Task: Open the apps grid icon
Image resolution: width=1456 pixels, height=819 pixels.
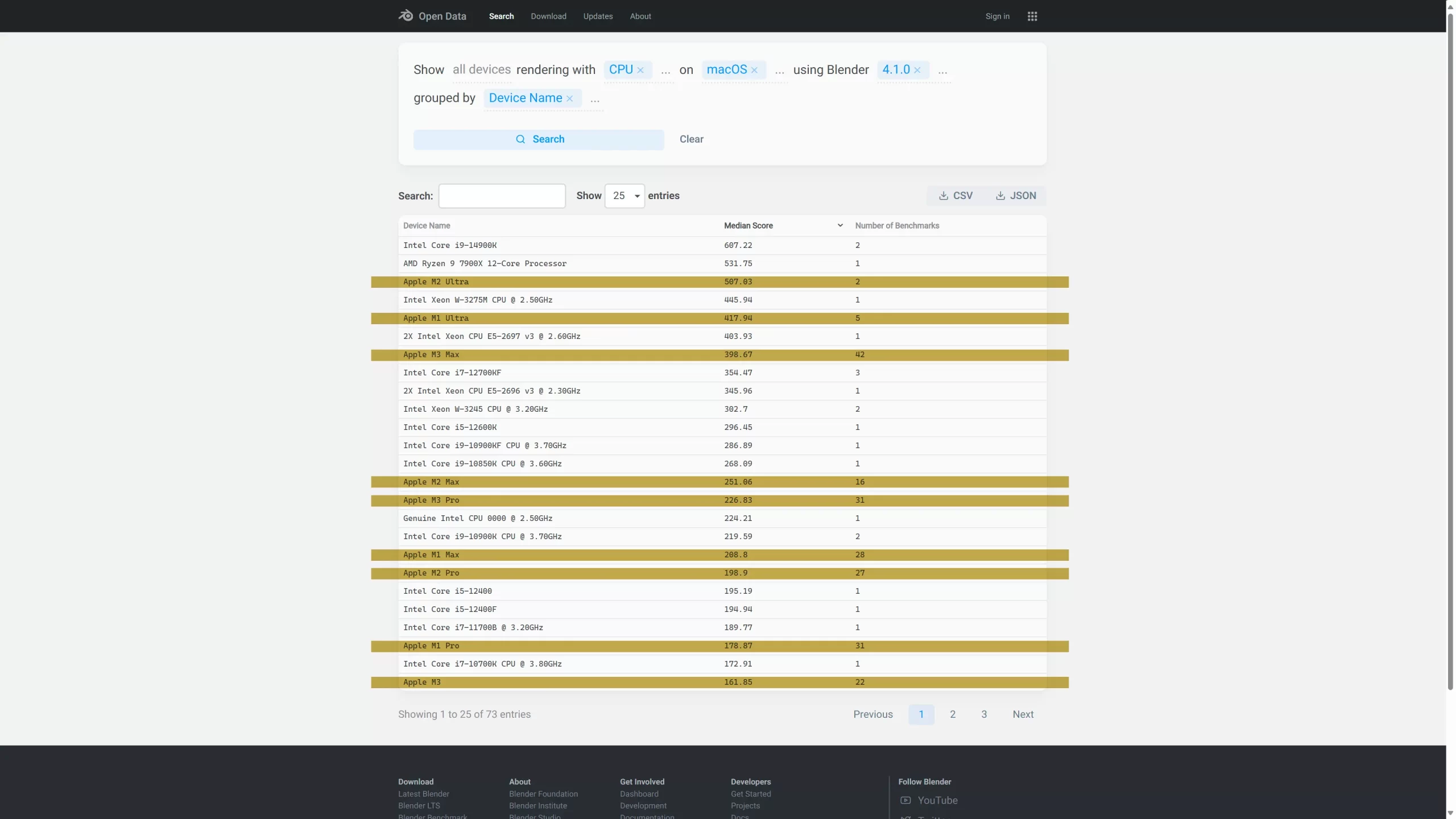Action: click(1032, 16)
